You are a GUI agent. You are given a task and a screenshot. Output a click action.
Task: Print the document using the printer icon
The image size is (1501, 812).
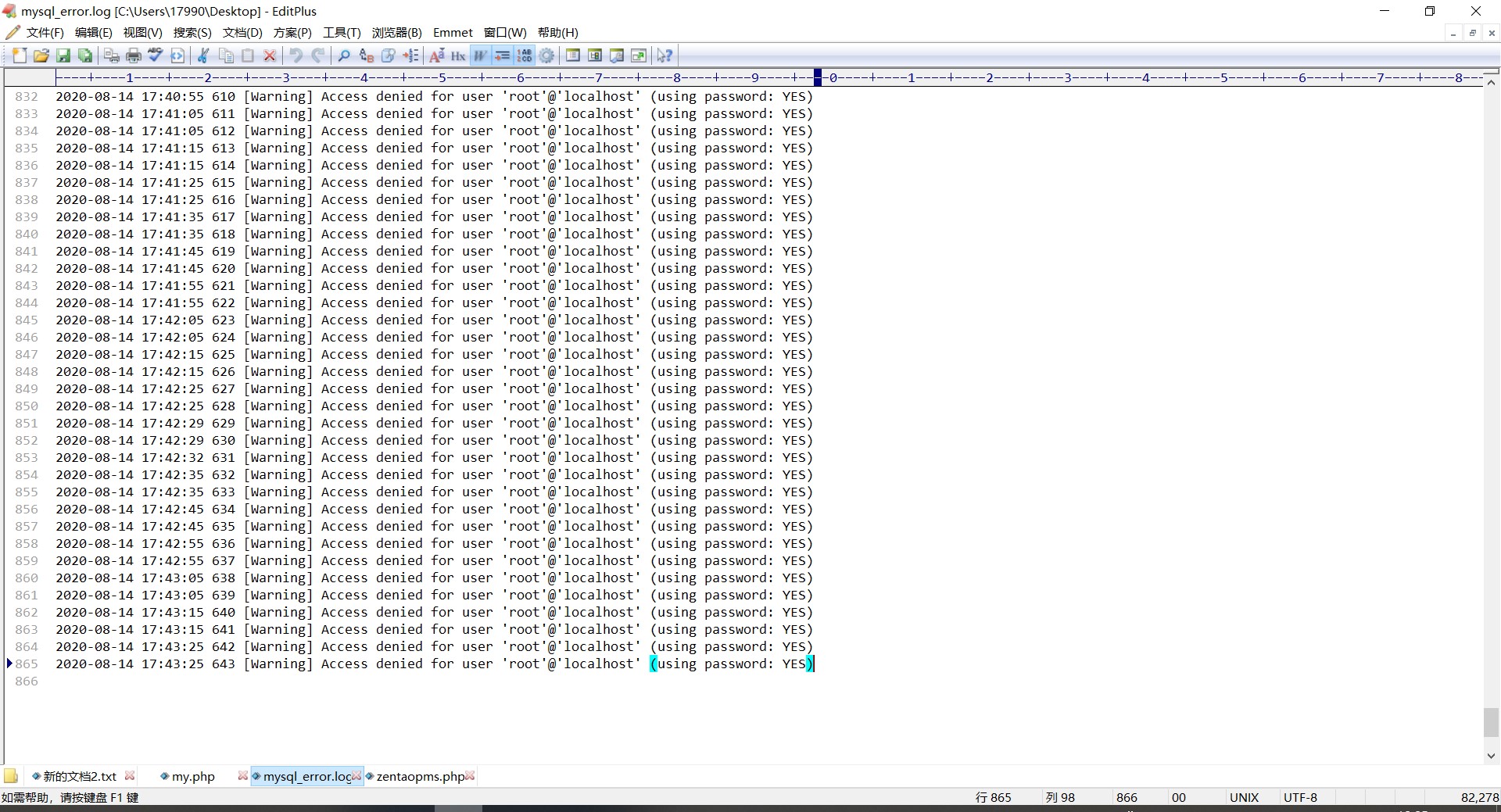coord(134,55)
